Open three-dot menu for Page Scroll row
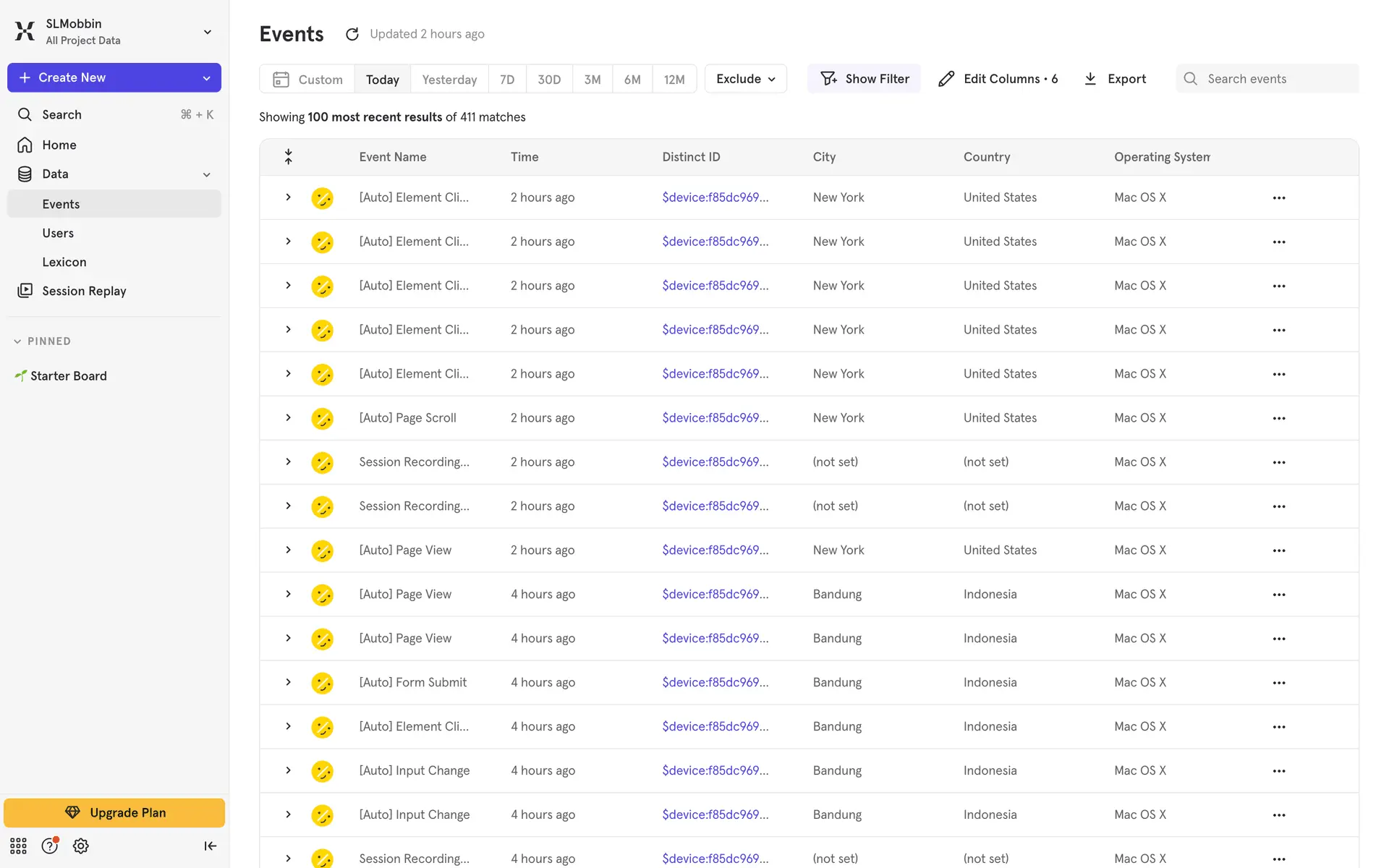 click(x=1278, y=418)
